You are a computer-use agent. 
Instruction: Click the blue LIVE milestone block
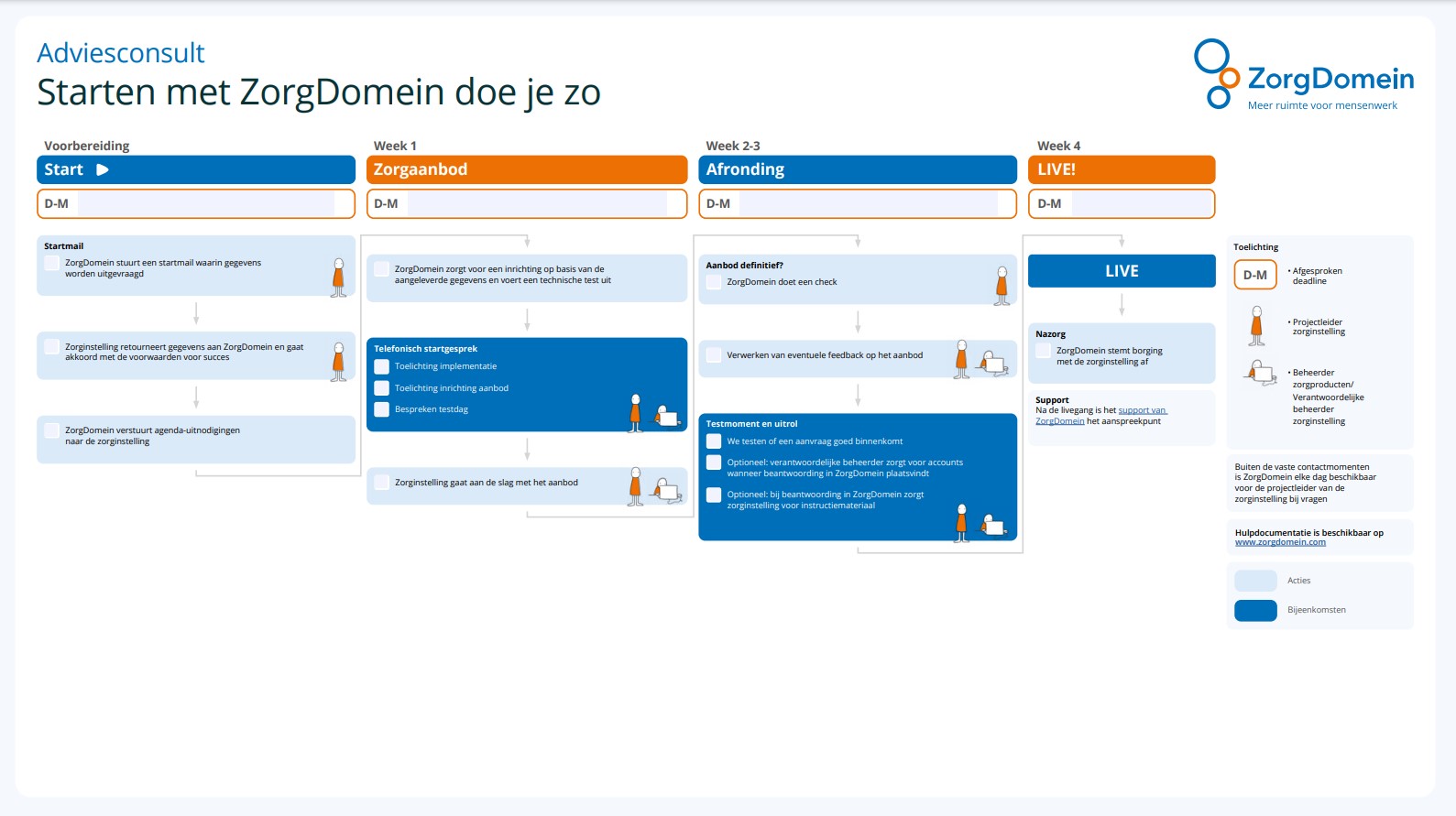pos(1122,271)
